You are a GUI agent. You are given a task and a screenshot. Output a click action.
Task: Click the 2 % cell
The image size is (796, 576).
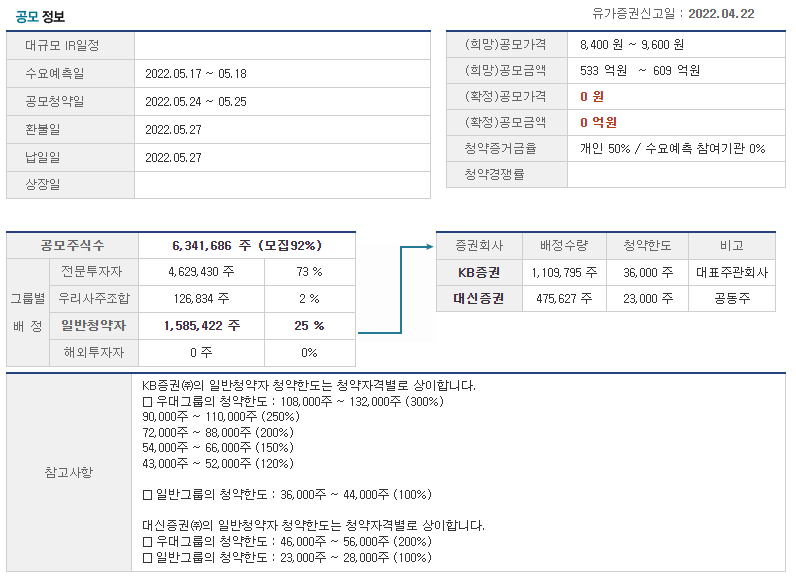(310, 299)
